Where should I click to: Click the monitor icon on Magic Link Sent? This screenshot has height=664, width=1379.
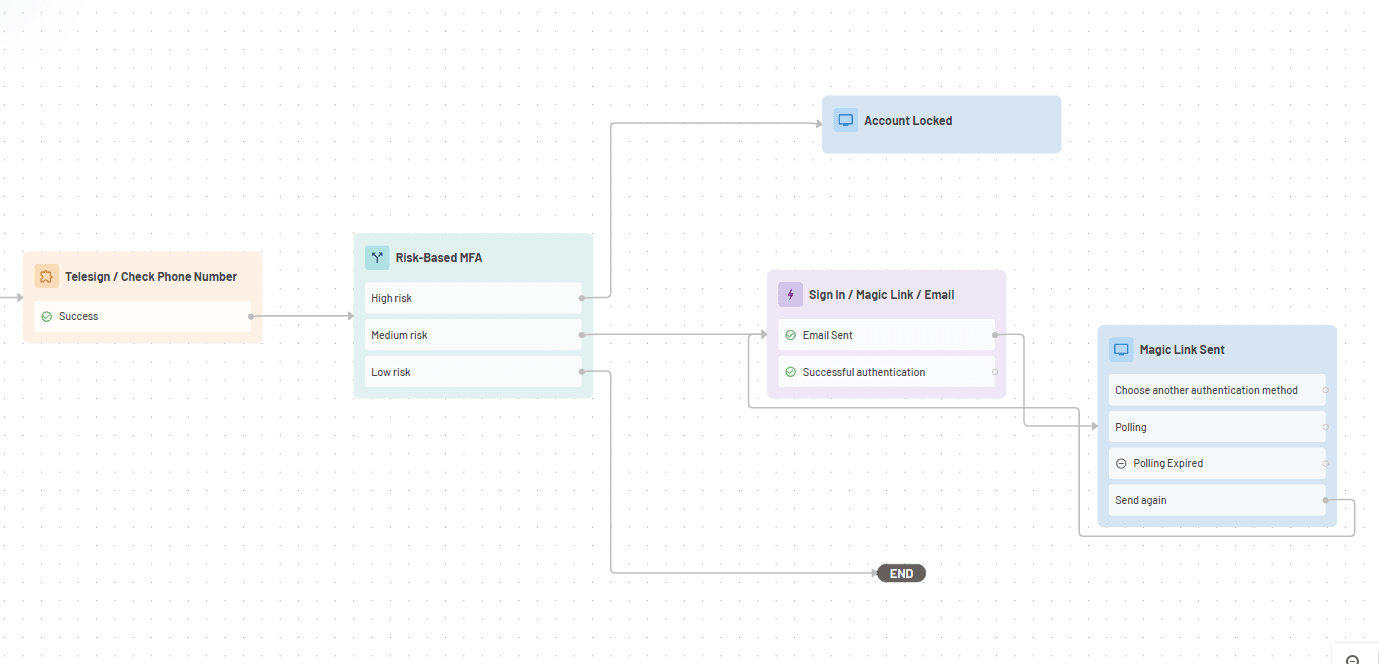pos(1121,349)
